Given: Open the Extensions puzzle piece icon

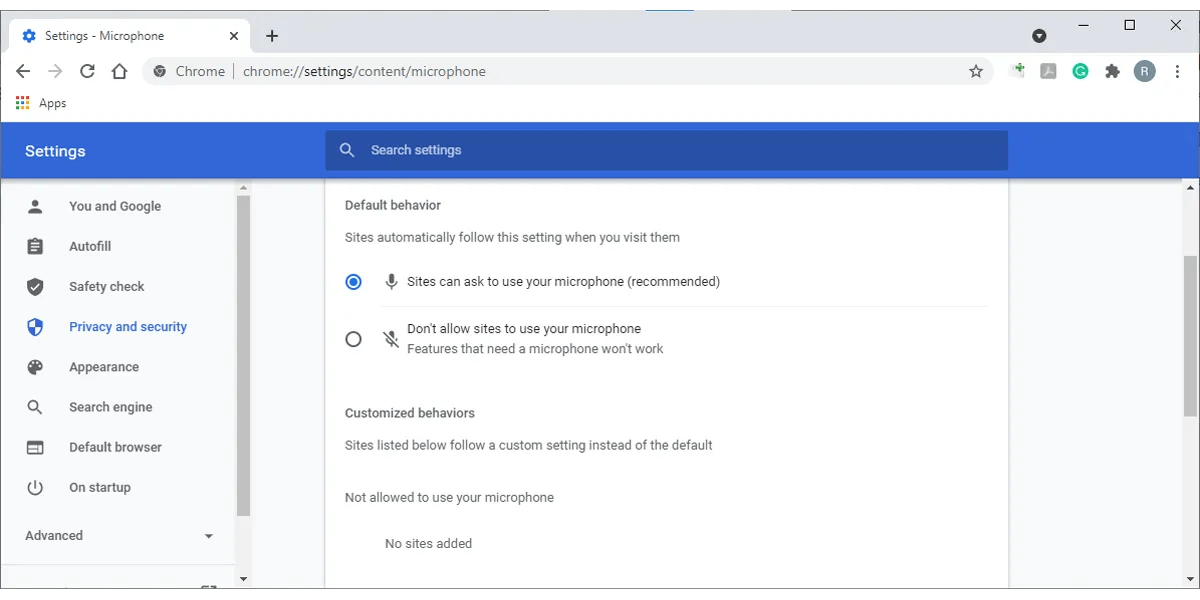Looking at the screenshot, I should pos(1112,71).
